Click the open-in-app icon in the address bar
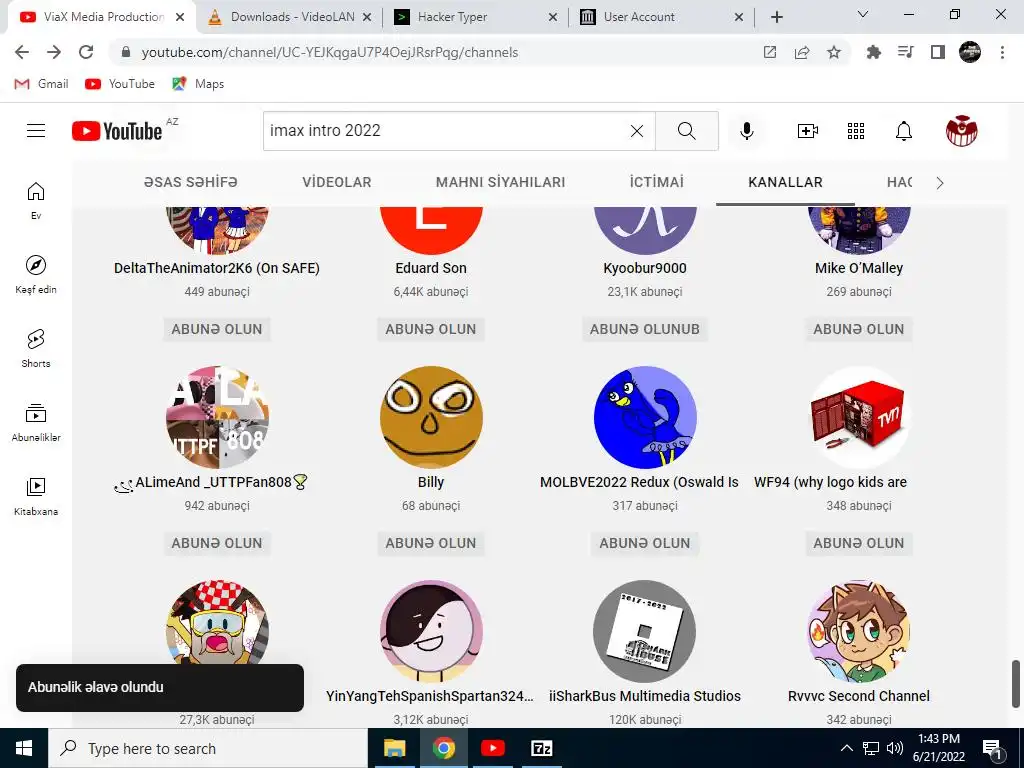Screen dimensions: 1024x768 [x=770, y=52]
